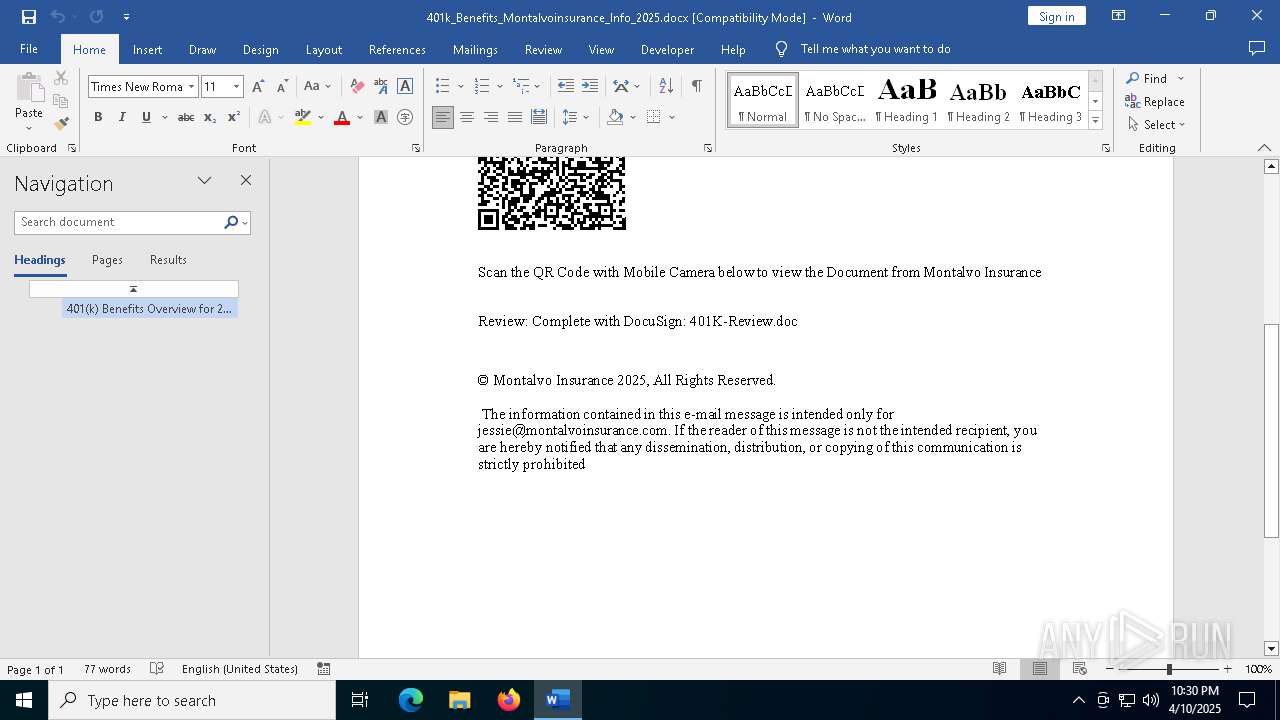Center align the paragraph

point(467,118)
